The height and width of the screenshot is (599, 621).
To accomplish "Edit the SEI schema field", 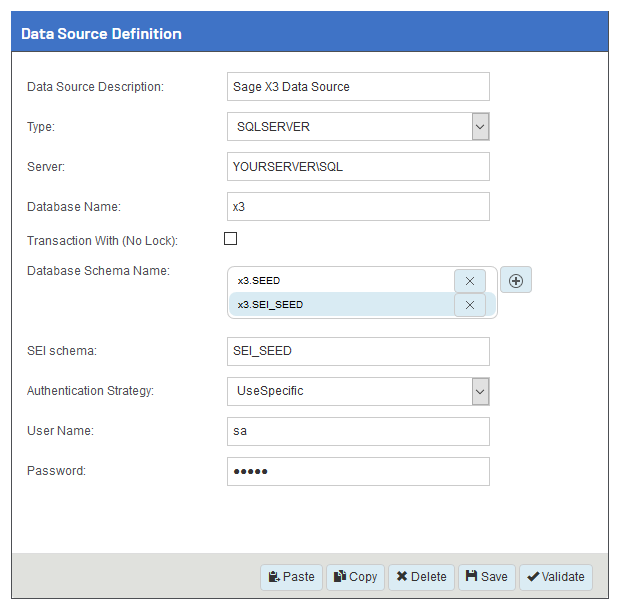I will [358, 351].
